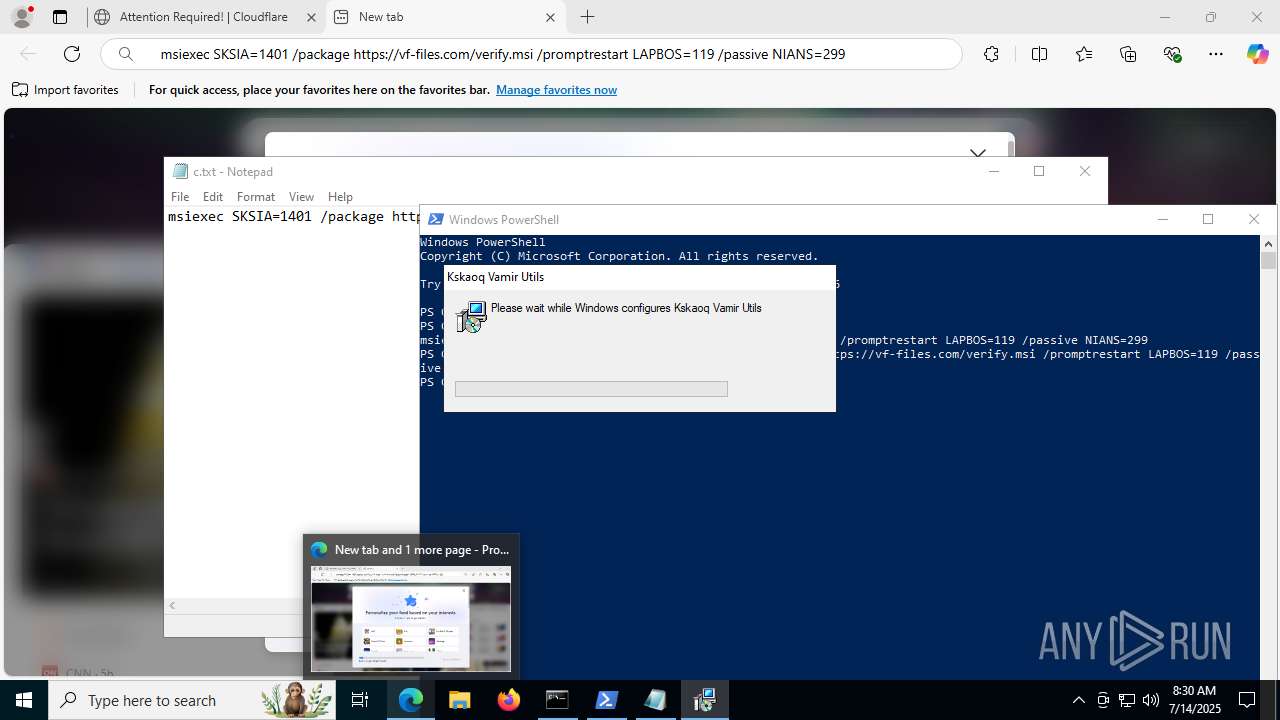Viewport: 1280px width, 720px height.
Task: Maximize the Notepad c.txt window
Action: [1039, 171]
